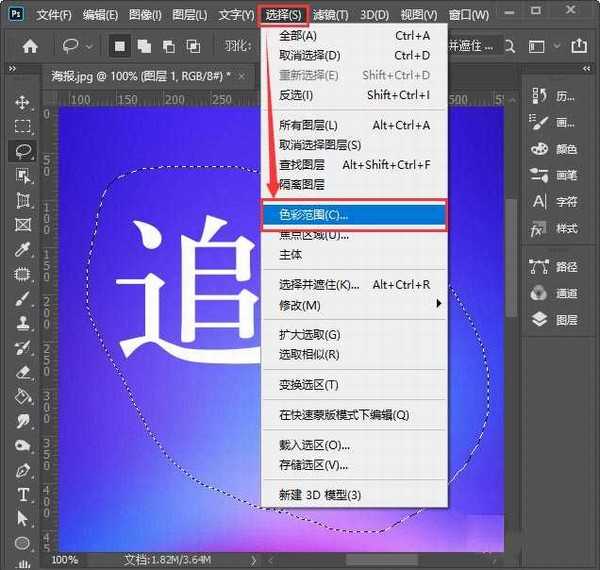Select the Horizontal Type tool
600x570 pixels.
coord(23,495)
